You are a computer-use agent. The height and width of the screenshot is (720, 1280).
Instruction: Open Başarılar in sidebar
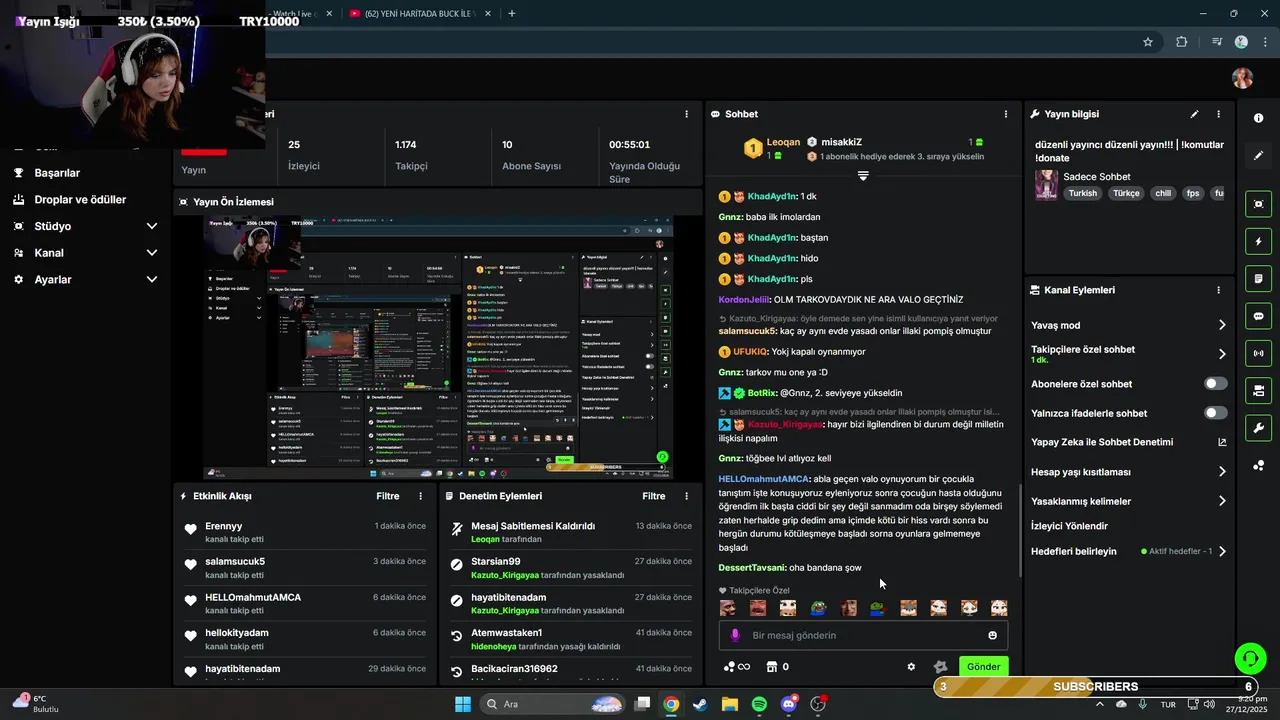point(57,173)
